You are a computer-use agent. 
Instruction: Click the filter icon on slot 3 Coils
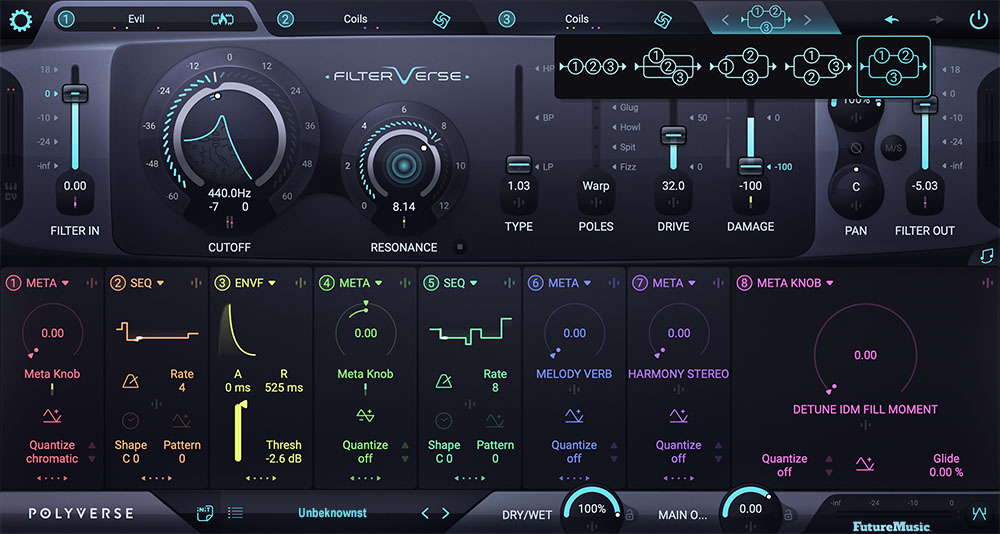pos(663,20)
